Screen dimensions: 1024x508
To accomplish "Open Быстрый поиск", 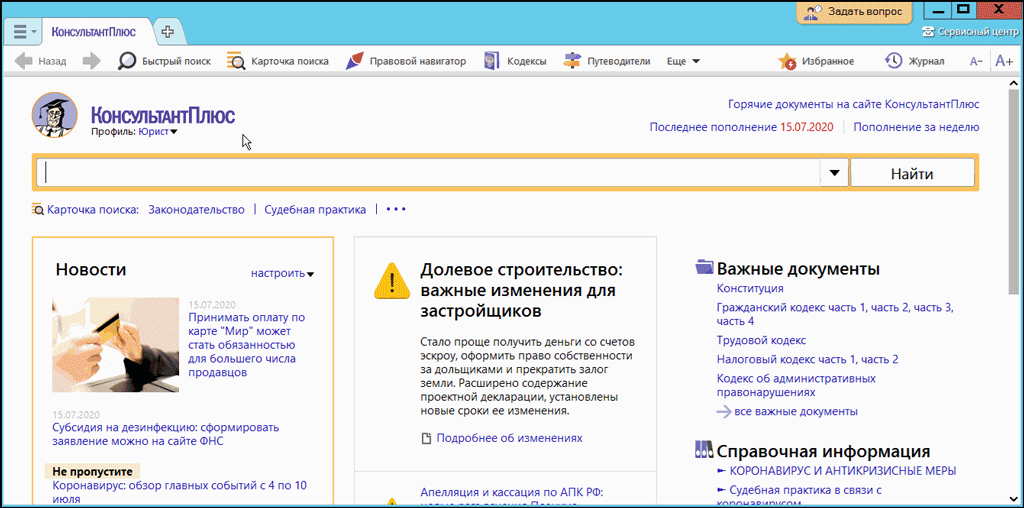I will click(165, 61).
